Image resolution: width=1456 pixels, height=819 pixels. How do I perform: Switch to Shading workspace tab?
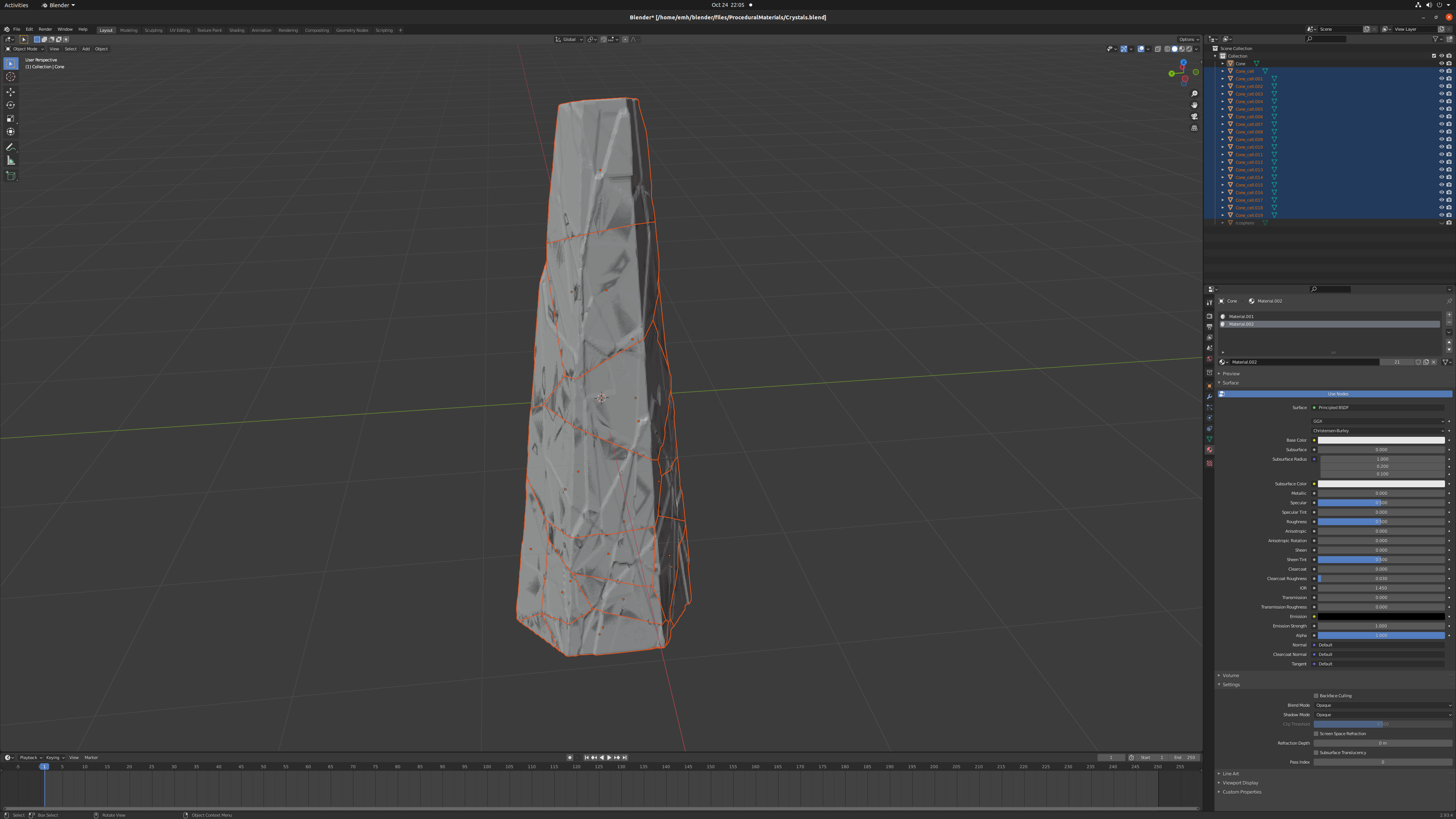coord(236,30)
